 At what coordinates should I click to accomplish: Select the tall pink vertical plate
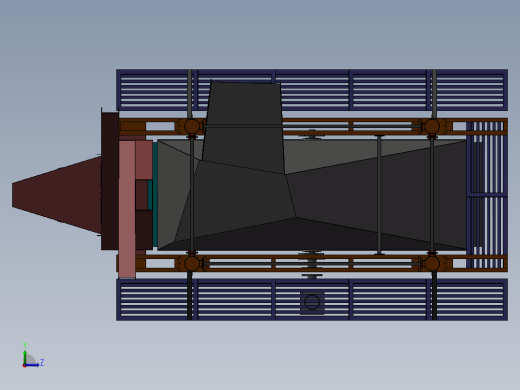(127, 209)
